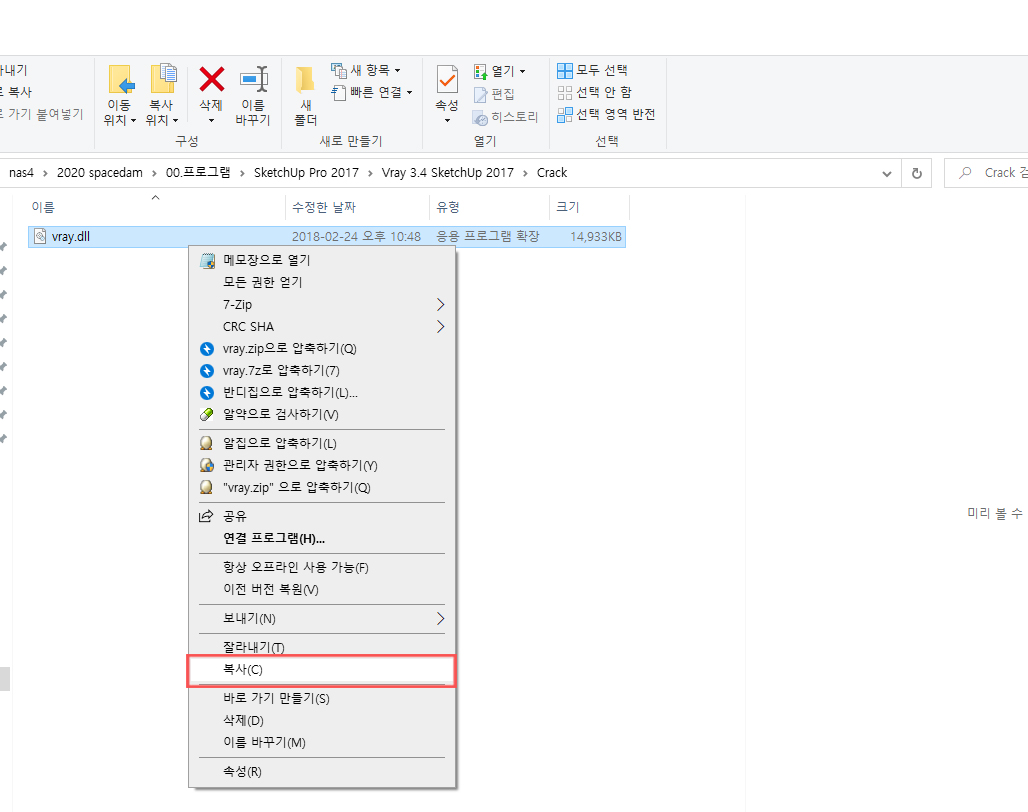Click the New item (새 항목) icon

(338, 70)
